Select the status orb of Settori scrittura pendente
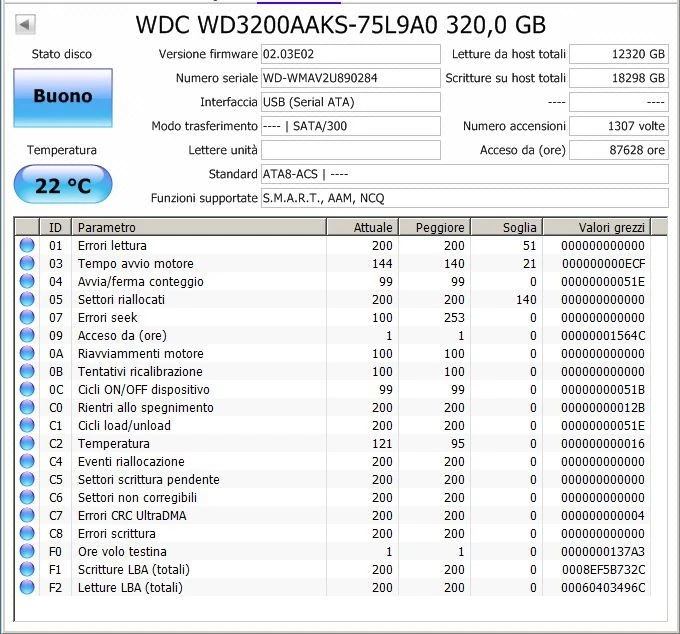Screen dimensions: 680x634 [27, 479]
